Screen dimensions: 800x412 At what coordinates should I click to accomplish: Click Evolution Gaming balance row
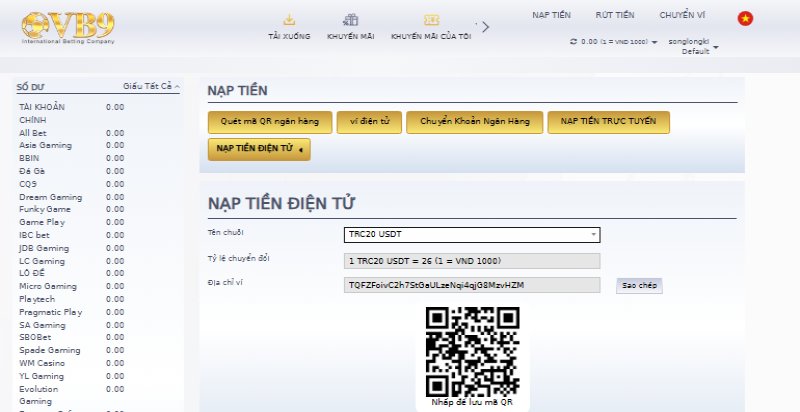[71, 395]
